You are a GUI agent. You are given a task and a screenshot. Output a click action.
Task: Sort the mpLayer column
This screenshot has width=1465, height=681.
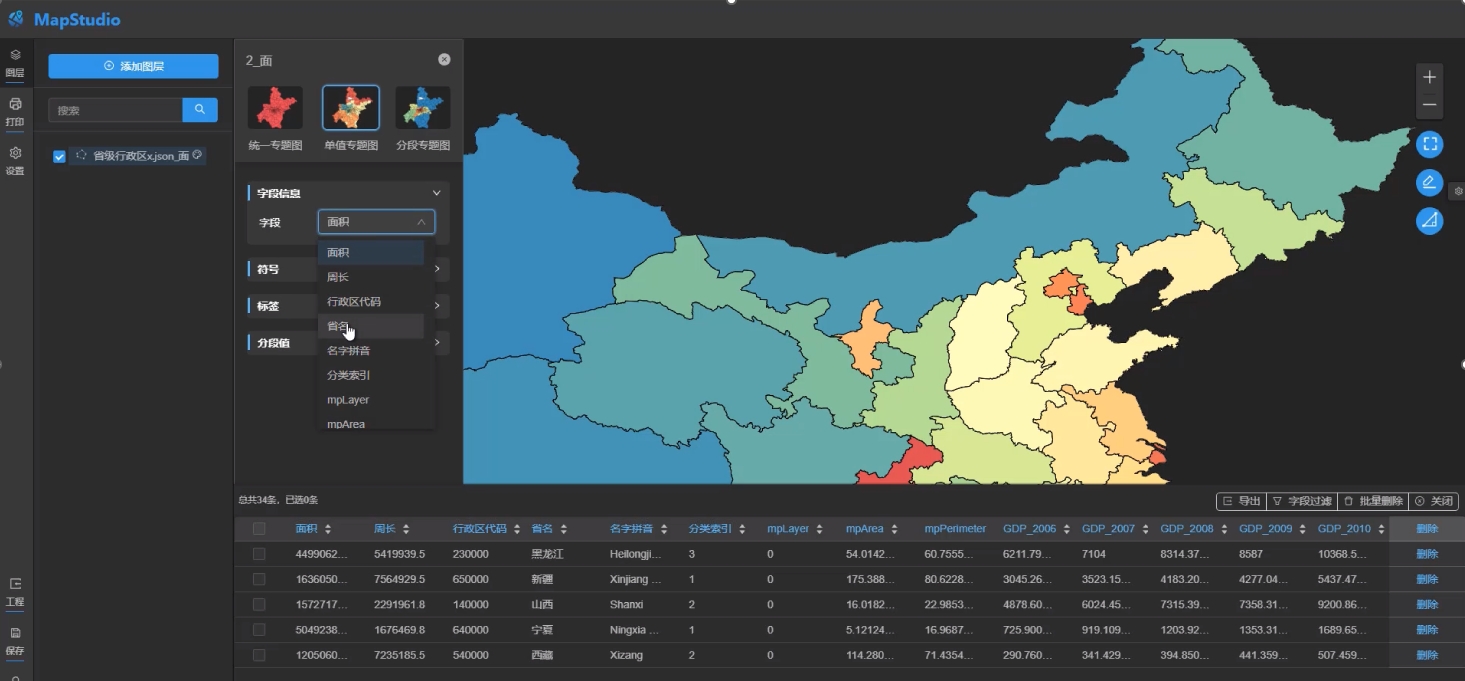(819, 529)
